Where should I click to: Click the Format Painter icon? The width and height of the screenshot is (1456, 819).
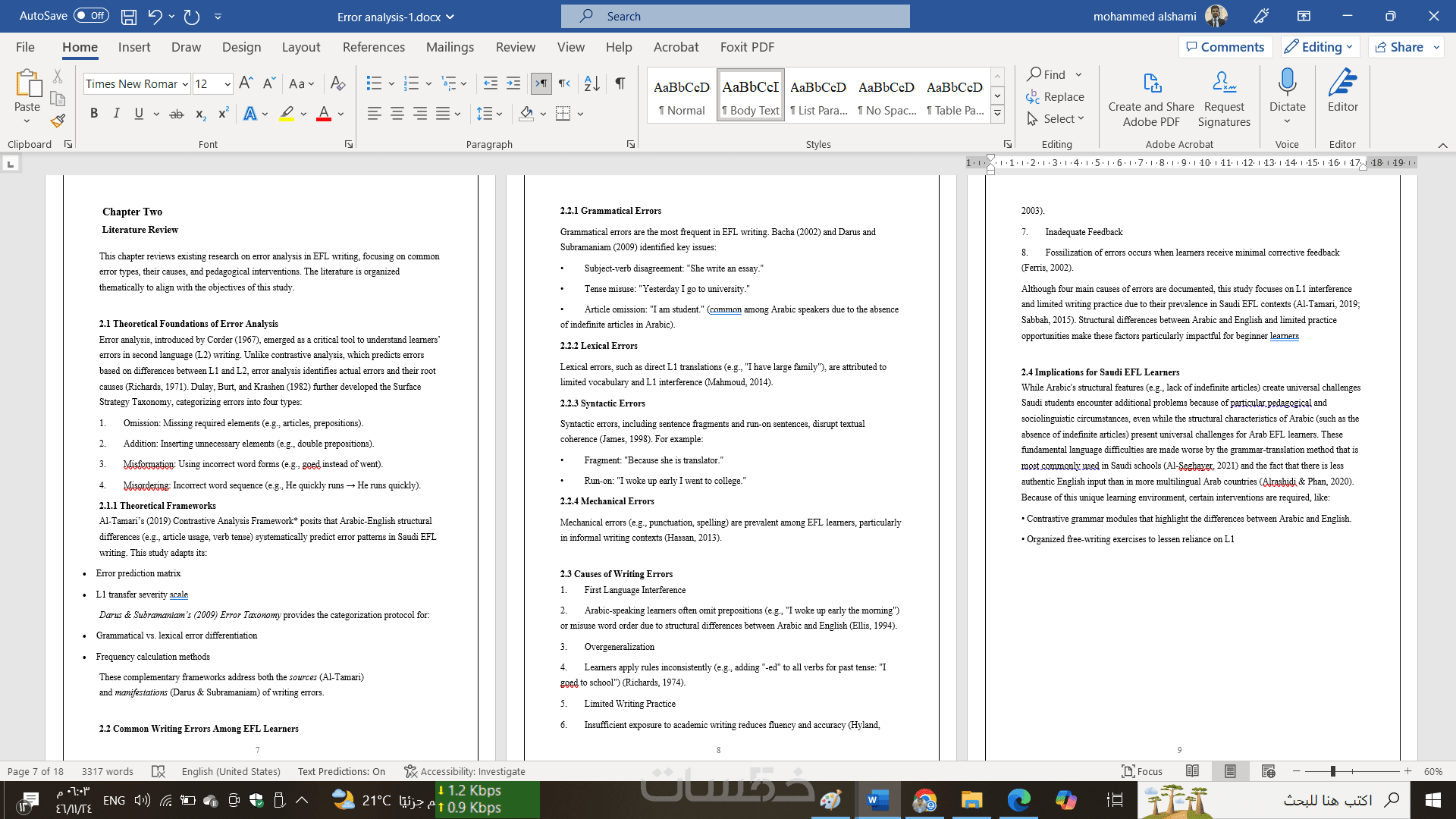coord(58,121)
